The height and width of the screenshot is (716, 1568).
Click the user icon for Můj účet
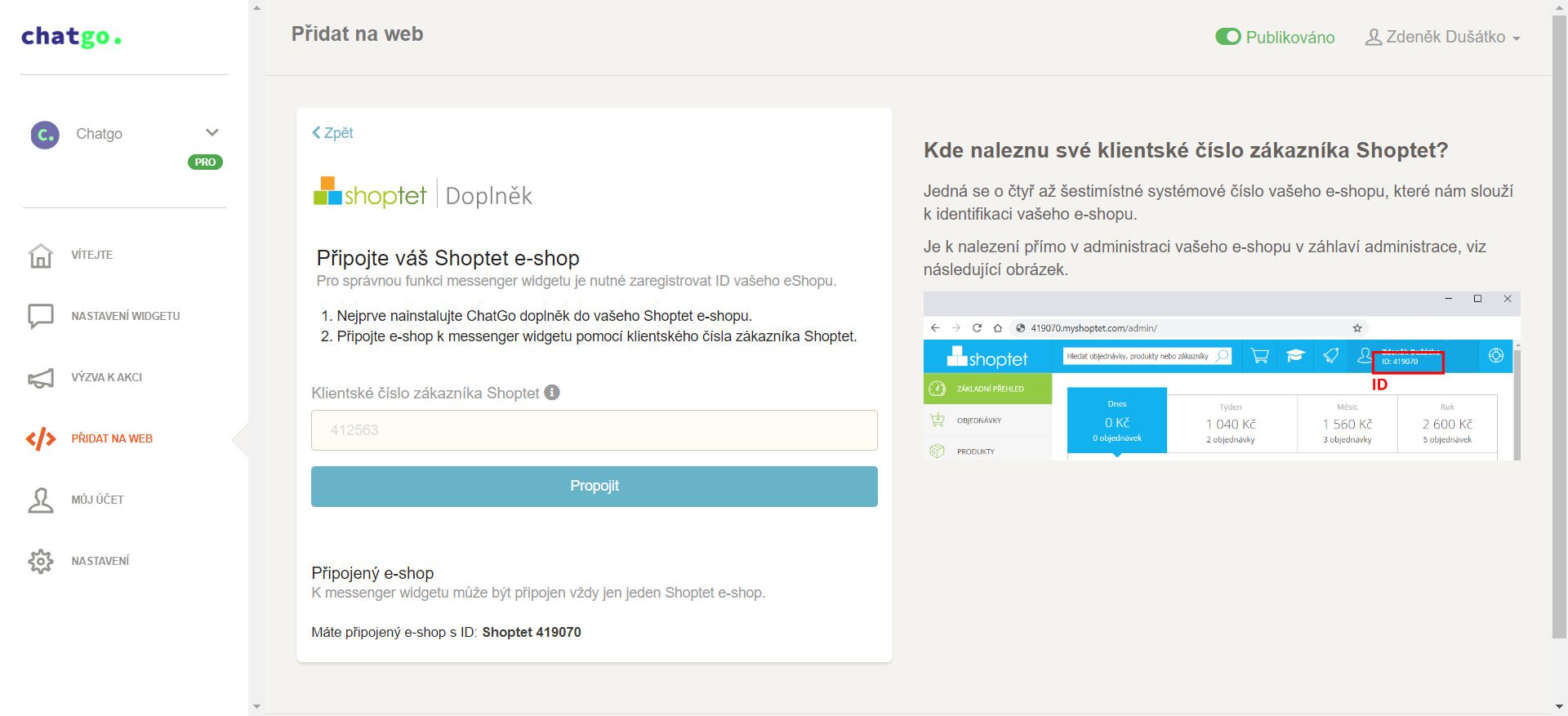click(x=41, y=500)
